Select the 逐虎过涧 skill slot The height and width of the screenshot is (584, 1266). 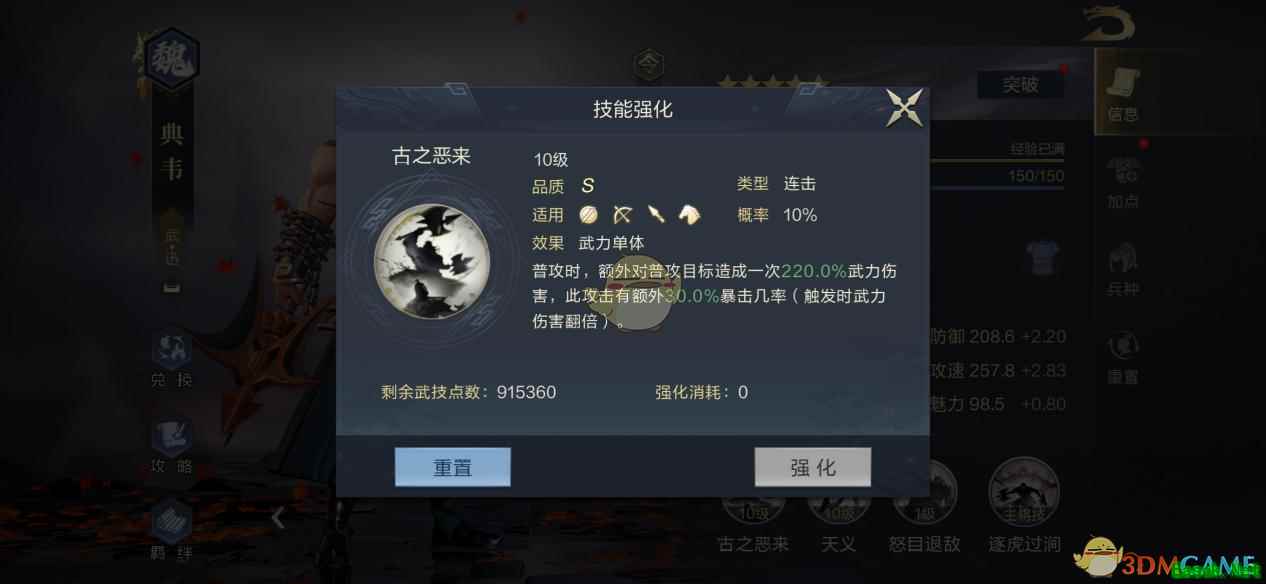1024,508
